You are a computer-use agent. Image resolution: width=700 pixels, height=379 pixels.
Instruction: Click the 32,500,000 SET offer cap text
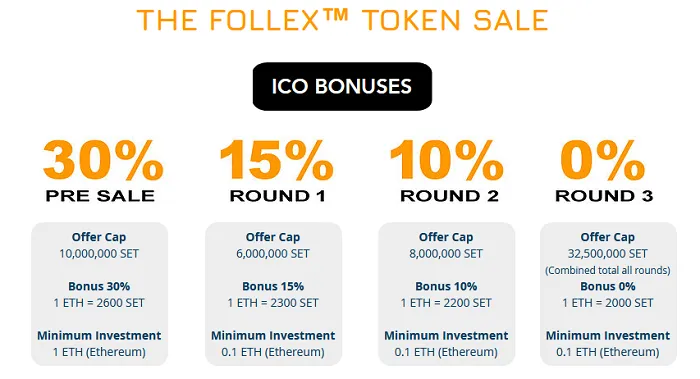point(608,254)
